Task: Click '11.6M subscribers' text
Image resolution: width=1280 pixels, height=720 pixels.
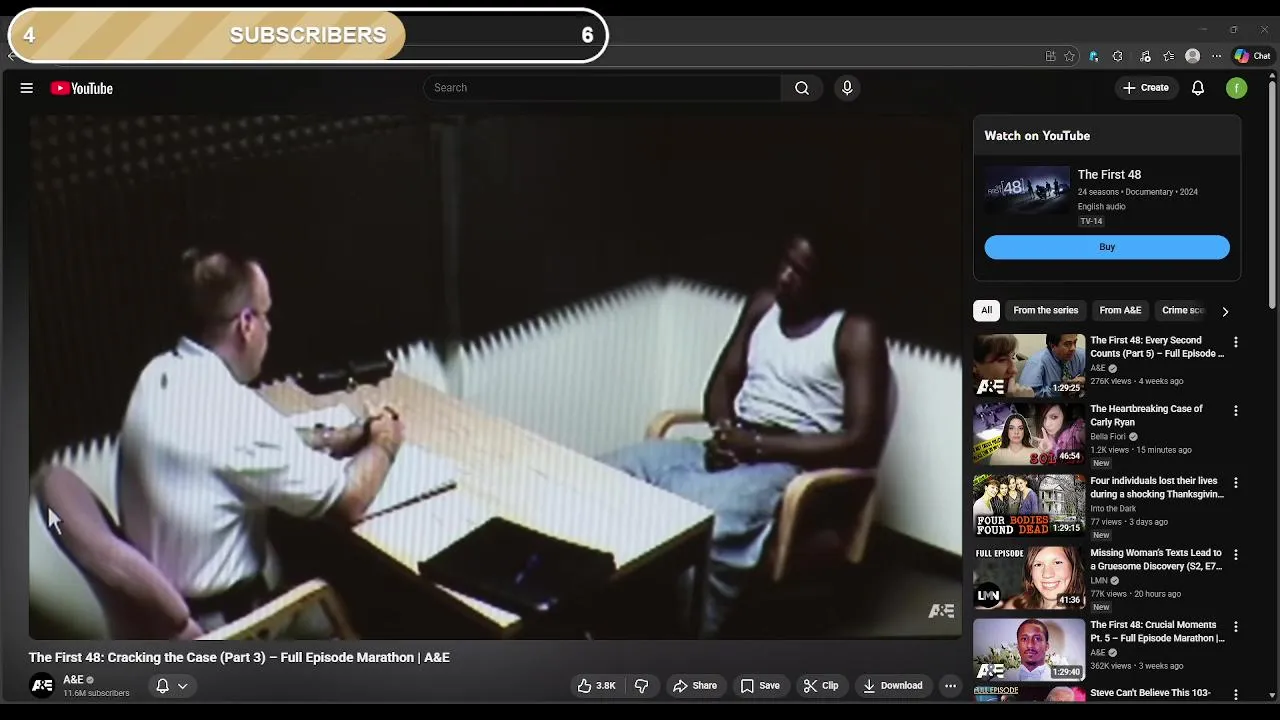Action: tap(96, 693)
